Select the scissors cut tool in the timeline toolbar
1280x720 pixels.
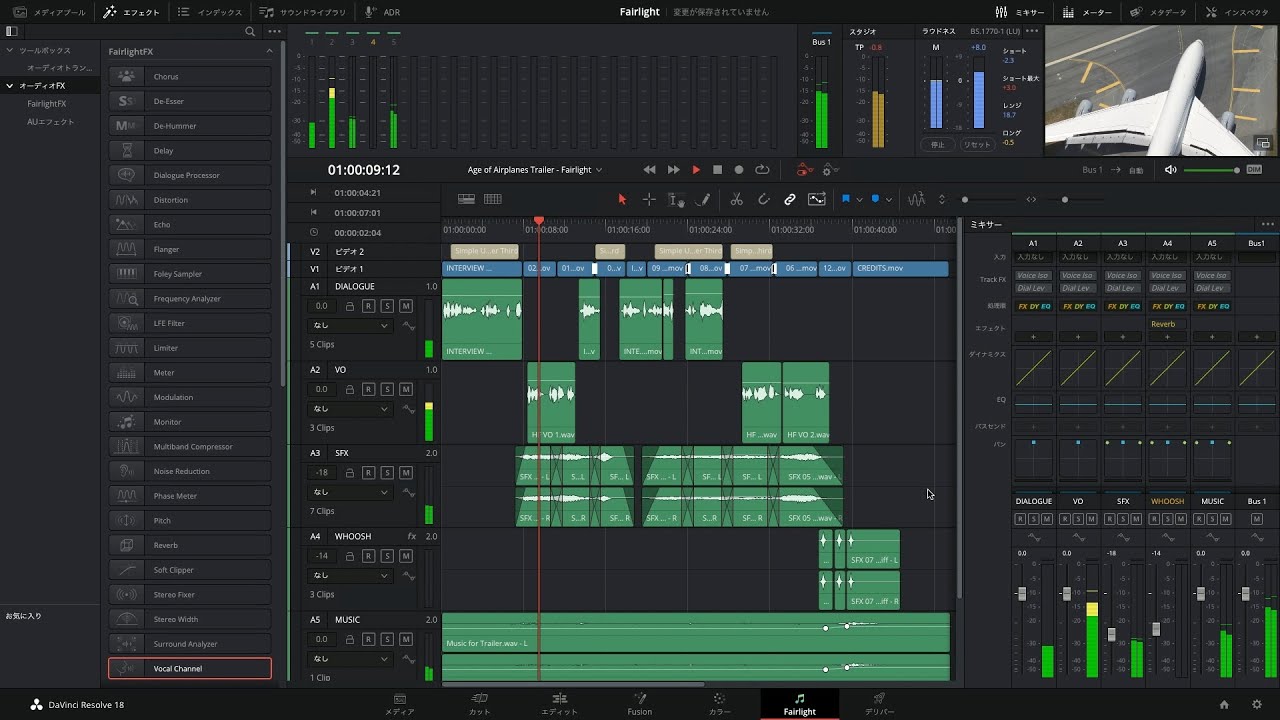point(737,199)
